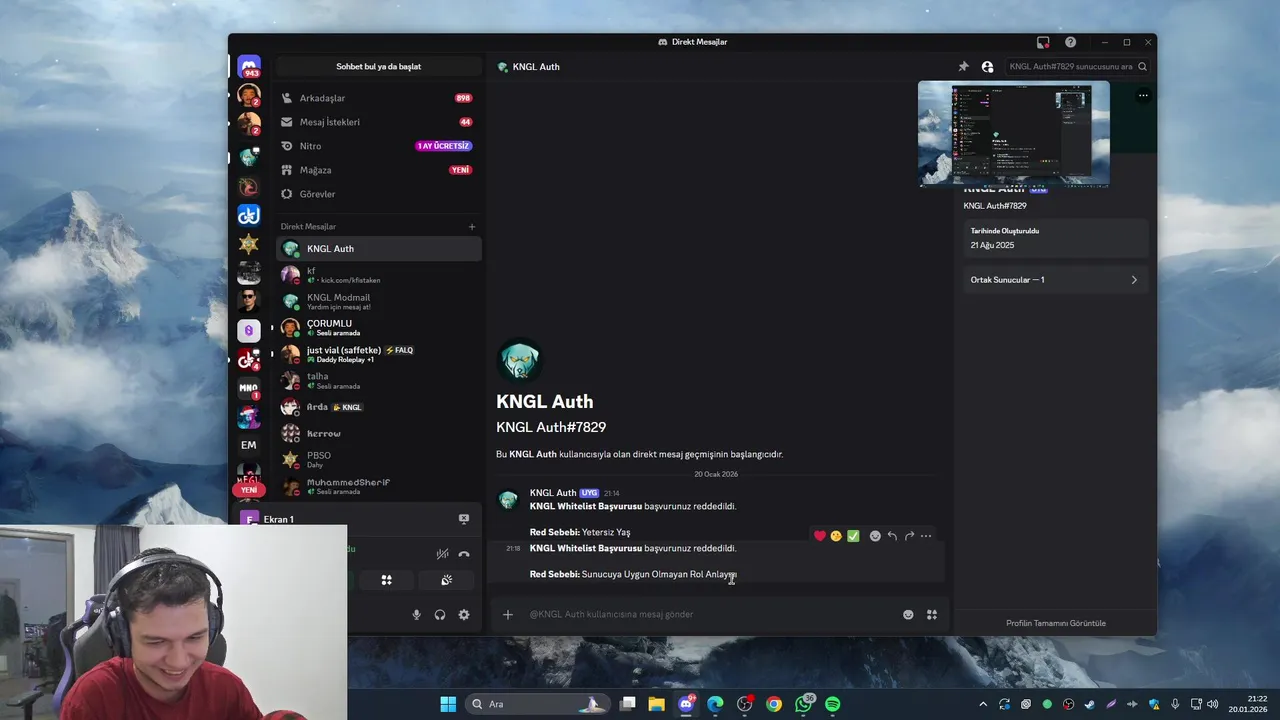Open soundboard button in voice panel
This screenshot has height=720, width=1280.
point(446,580)
